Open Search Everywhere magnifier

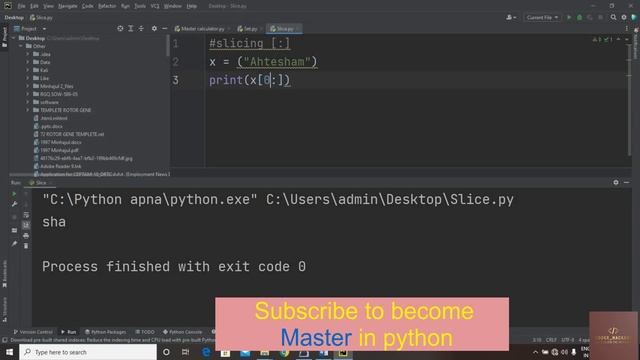click(613, 18)
